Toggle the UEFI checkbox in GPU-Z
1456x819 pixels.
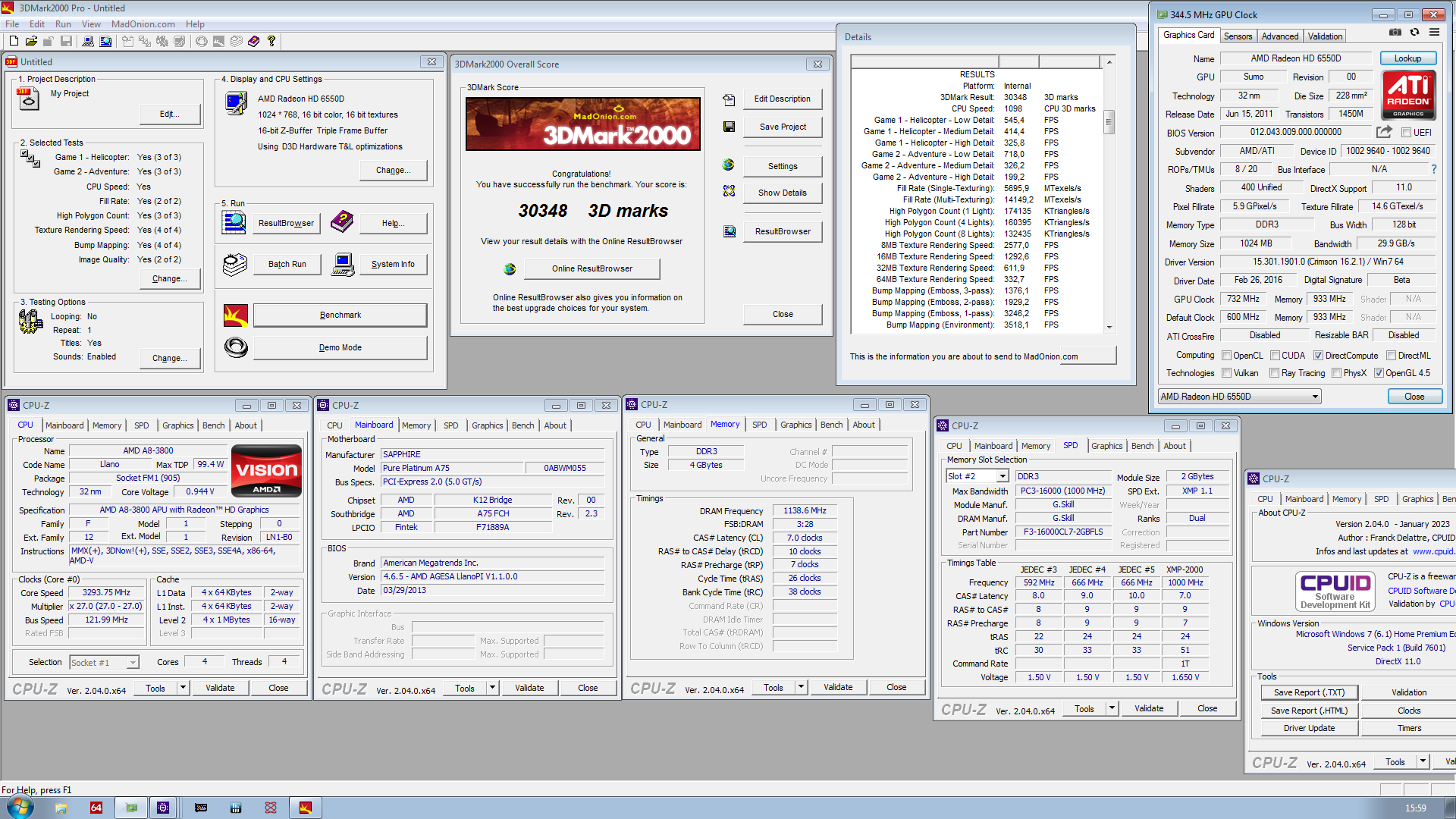pos(1406,132)
